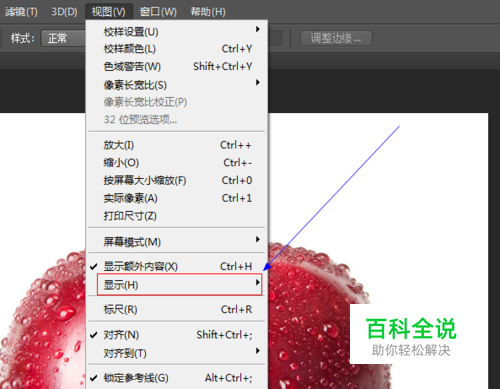Screen dimensions: 500x389
Task: Open the 帮助(H) menu
Action: pos(208,12)
